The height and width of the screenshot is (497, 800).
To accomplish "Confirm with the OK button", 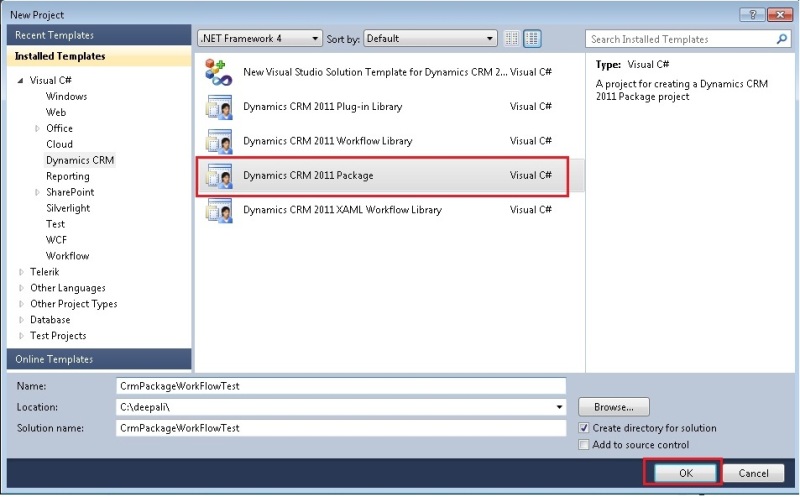I will click(686, 473).
